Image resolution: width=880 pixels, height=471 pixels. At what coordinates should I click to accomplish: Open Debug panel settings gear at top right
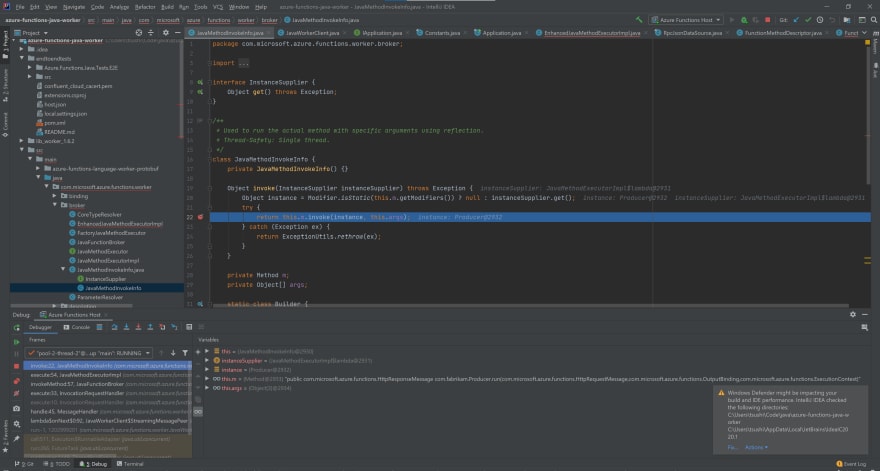[853, 314]
